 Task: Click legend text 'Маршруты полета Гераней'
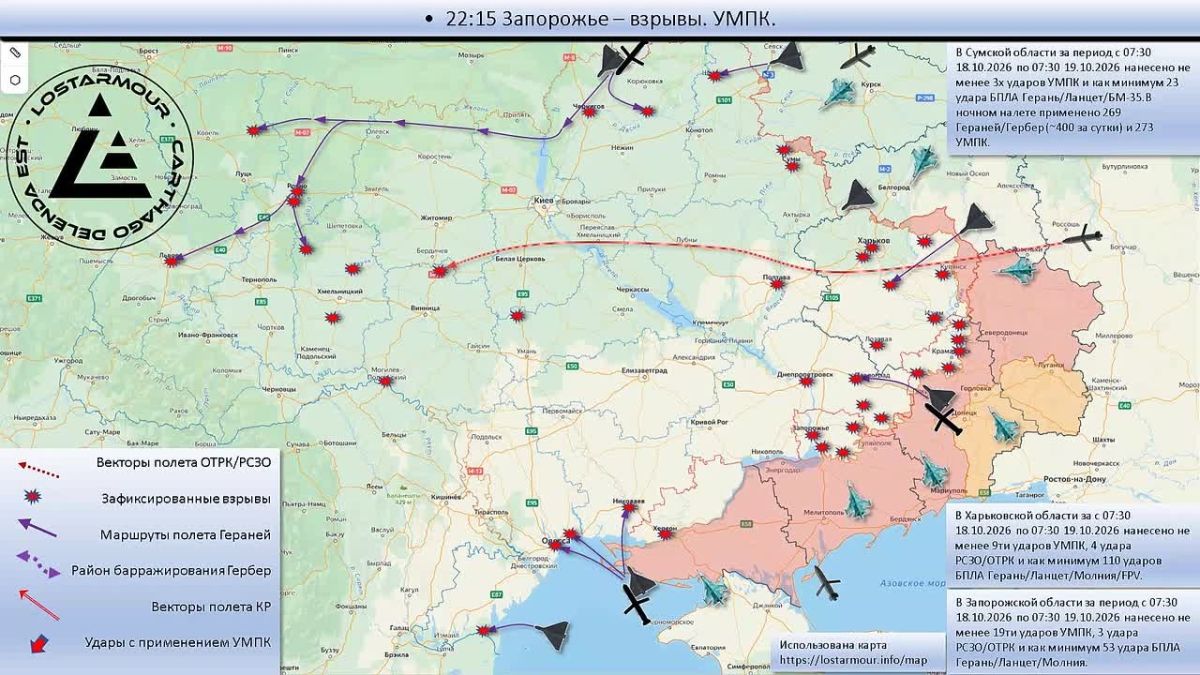[x=186, y=535]
